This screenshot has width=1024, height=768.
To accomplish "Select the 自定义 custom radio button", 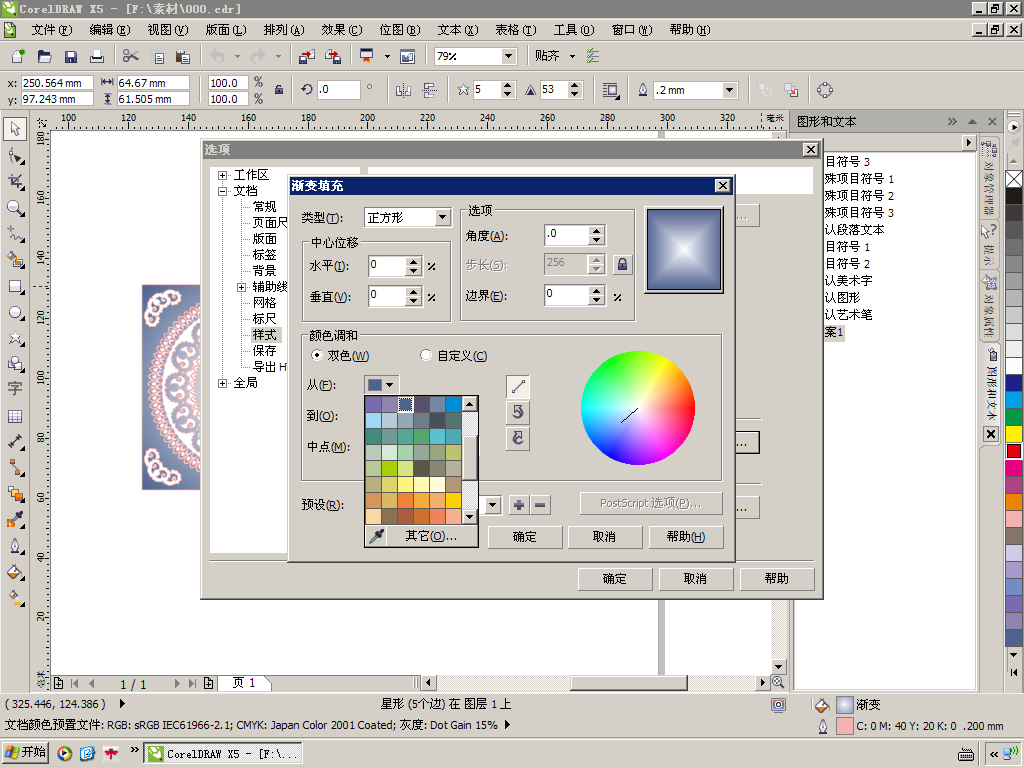I will pos(426,355).
